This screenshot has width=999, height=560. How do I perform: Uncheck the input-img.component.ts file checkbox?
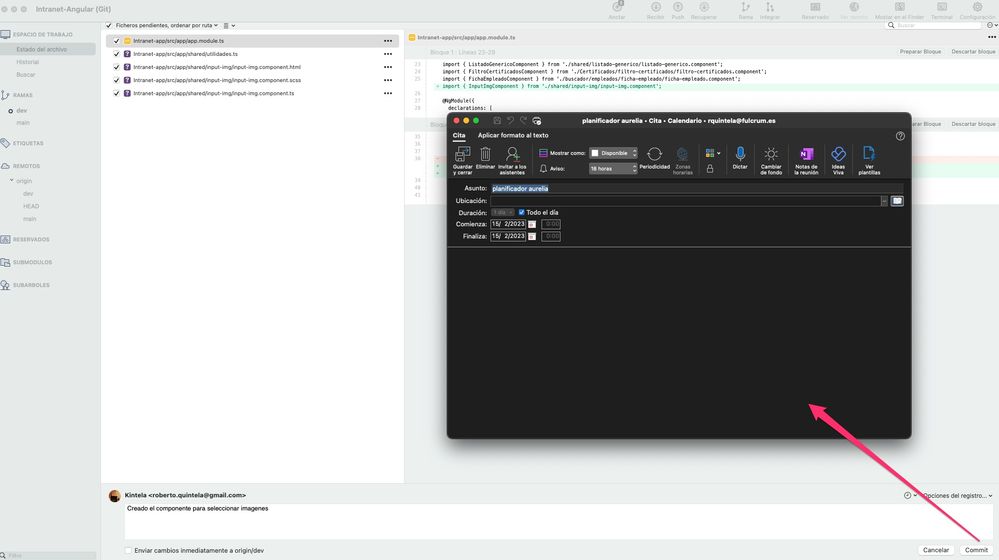[117, 93]
